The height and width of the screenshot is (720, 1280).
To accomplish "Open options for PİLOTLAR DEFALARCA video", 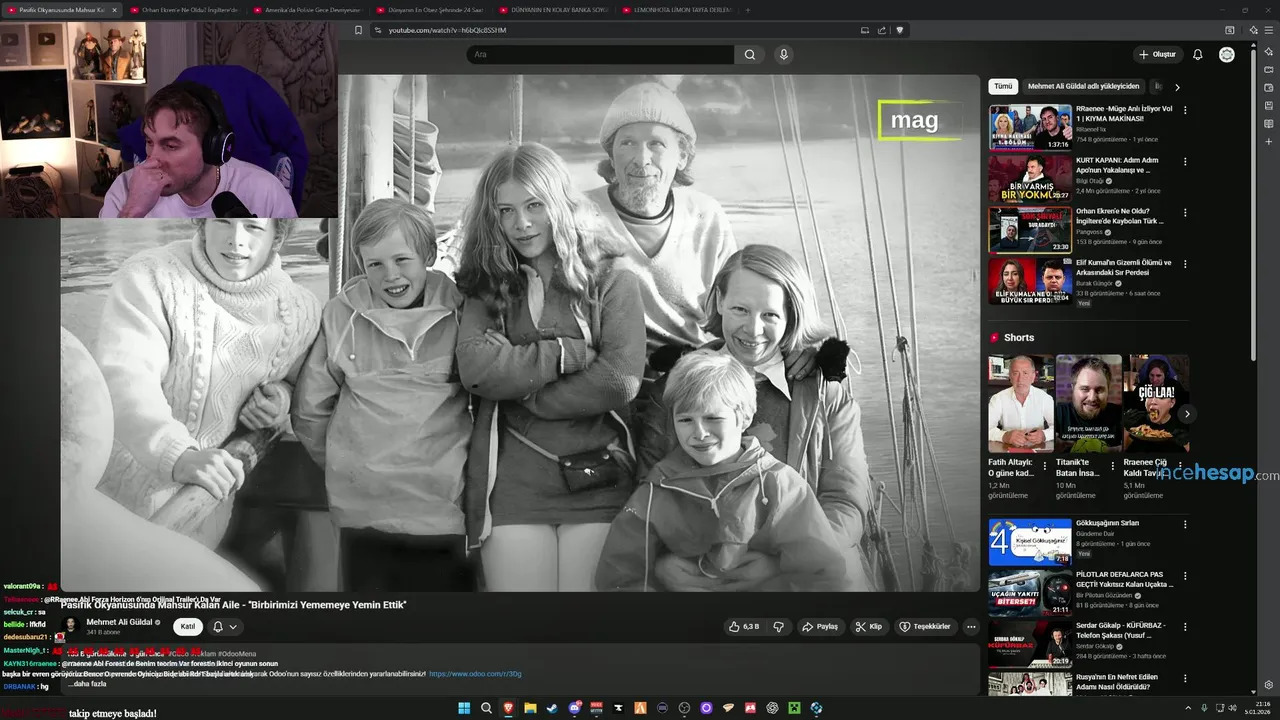I will tap(1185, 576).
